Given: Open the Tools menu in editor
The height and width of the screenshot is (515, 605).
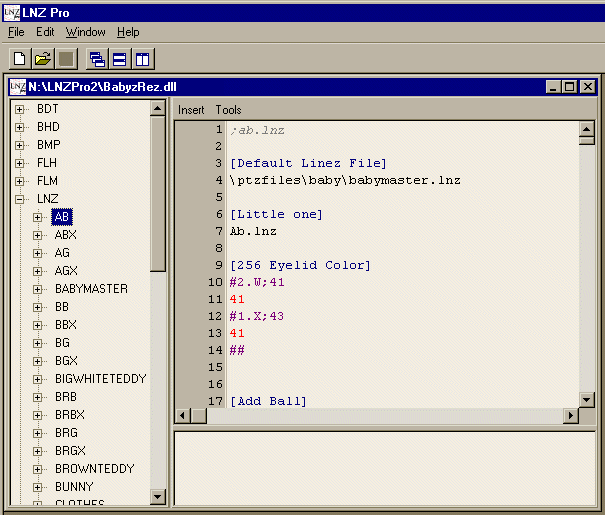Looking at the screenshot, I should point(228,110).
